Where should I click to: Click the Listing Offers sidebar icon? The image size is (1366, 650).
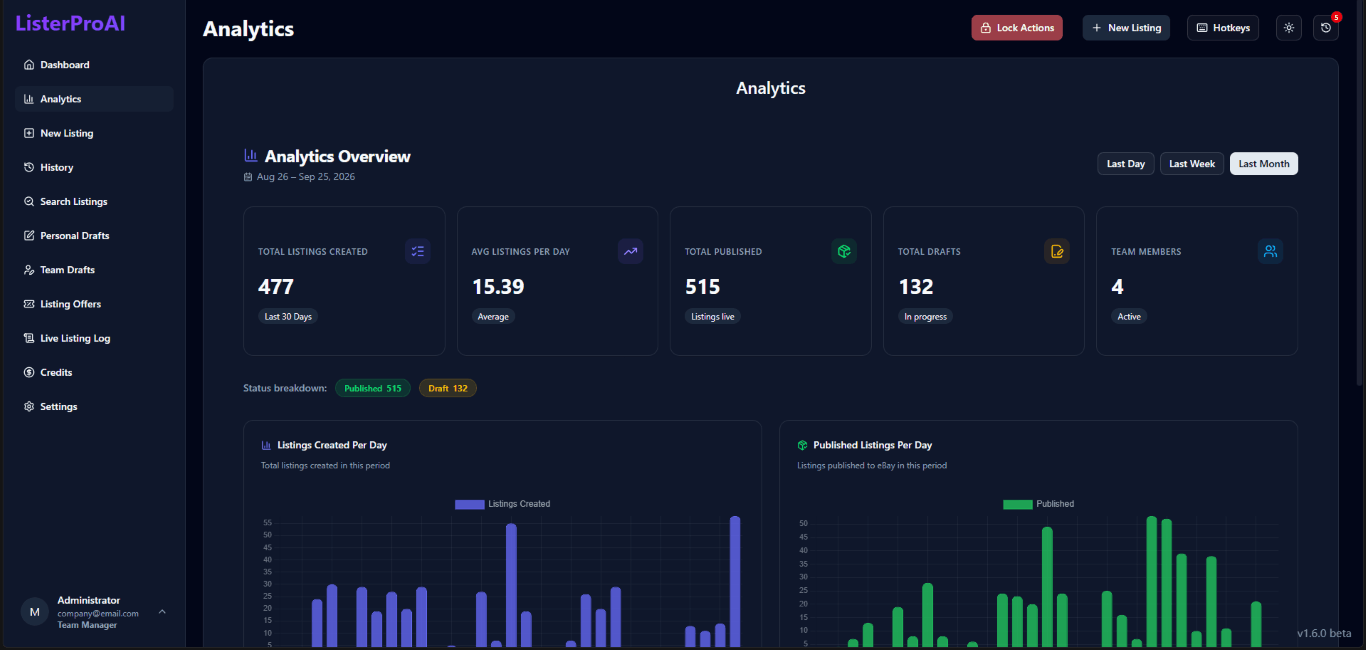tap(29, 304)
